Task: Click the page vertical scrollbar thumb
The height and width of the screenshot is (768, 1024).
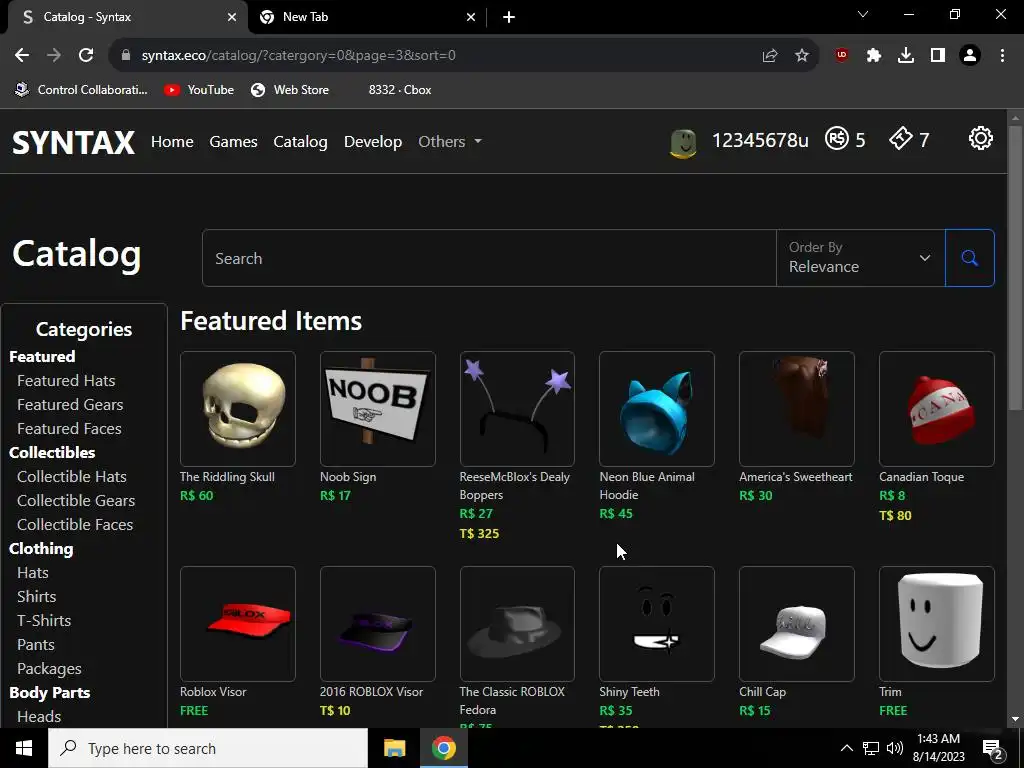Action: pos(1015,268)
